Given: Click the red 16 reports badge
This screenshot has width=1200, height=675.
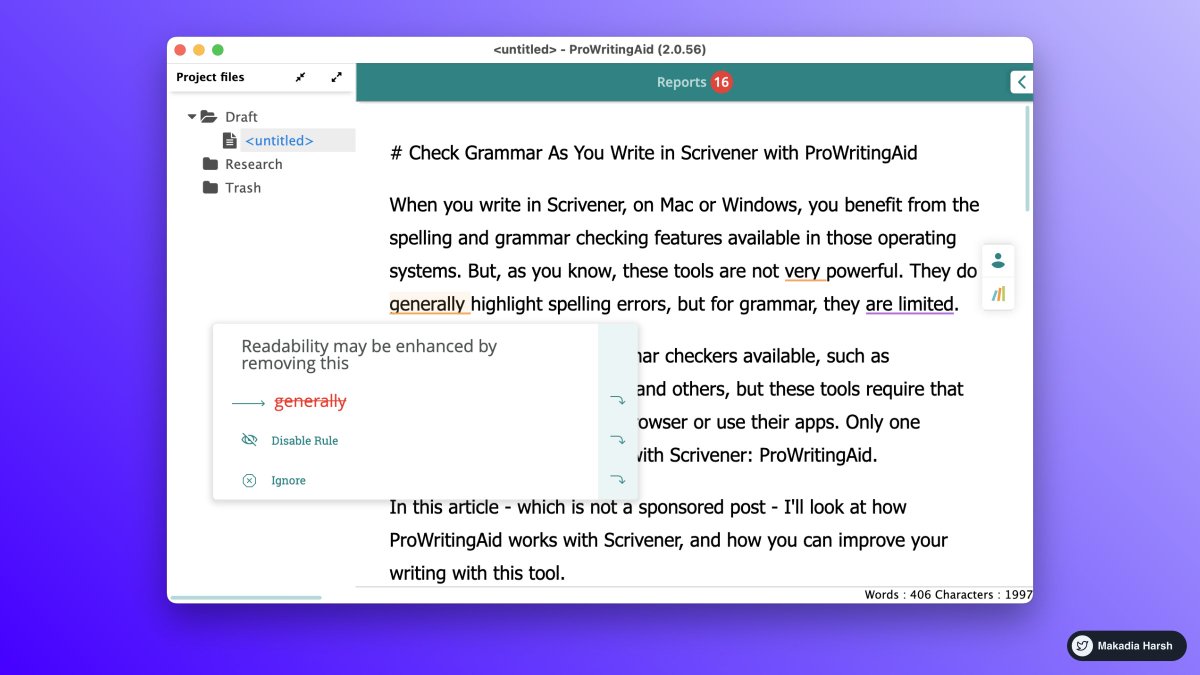Looking at the screenshot, I should tap(722, 82).
